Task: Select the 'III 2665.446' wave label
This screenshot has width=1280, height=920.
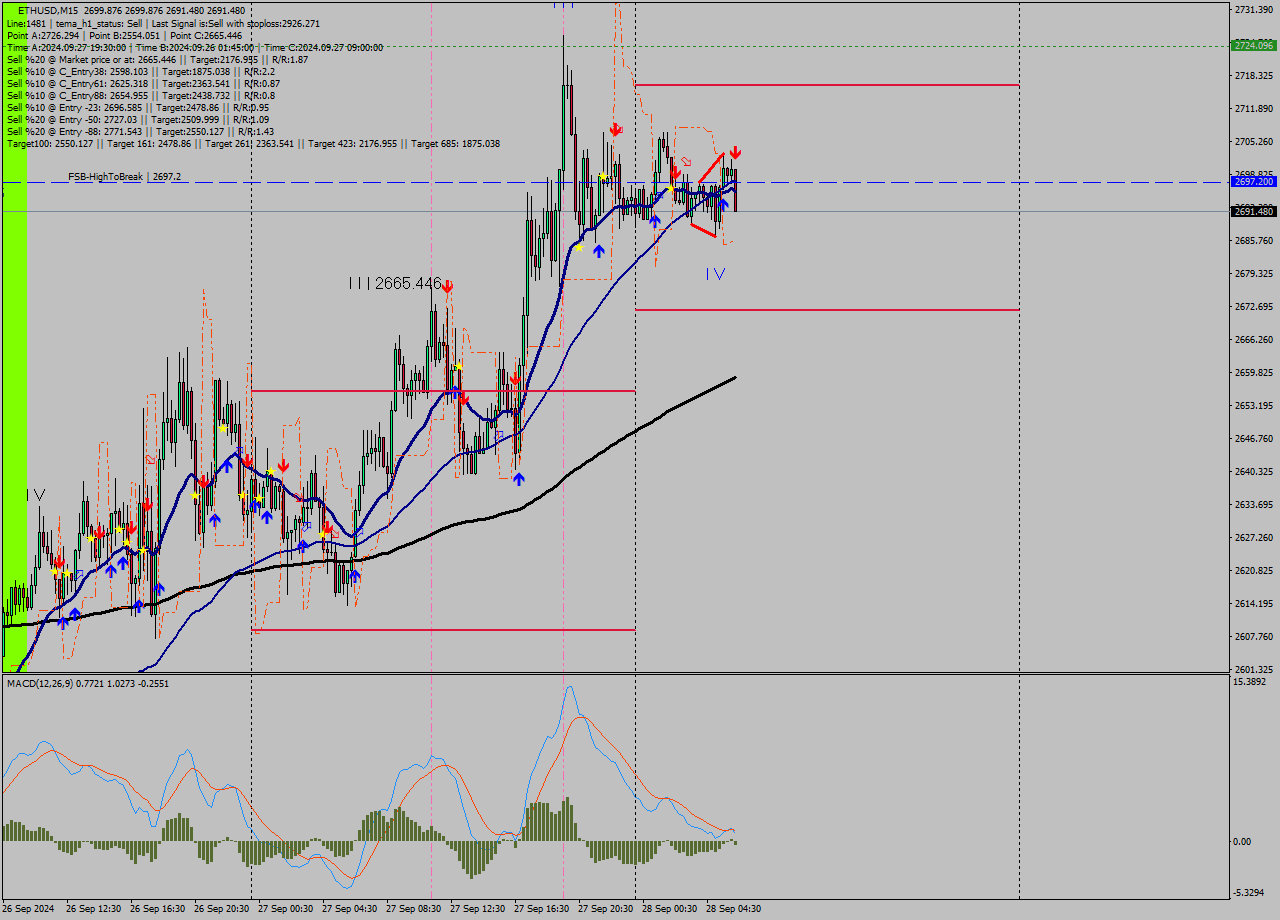Action: pyautogui.click(x=395, y=284)
